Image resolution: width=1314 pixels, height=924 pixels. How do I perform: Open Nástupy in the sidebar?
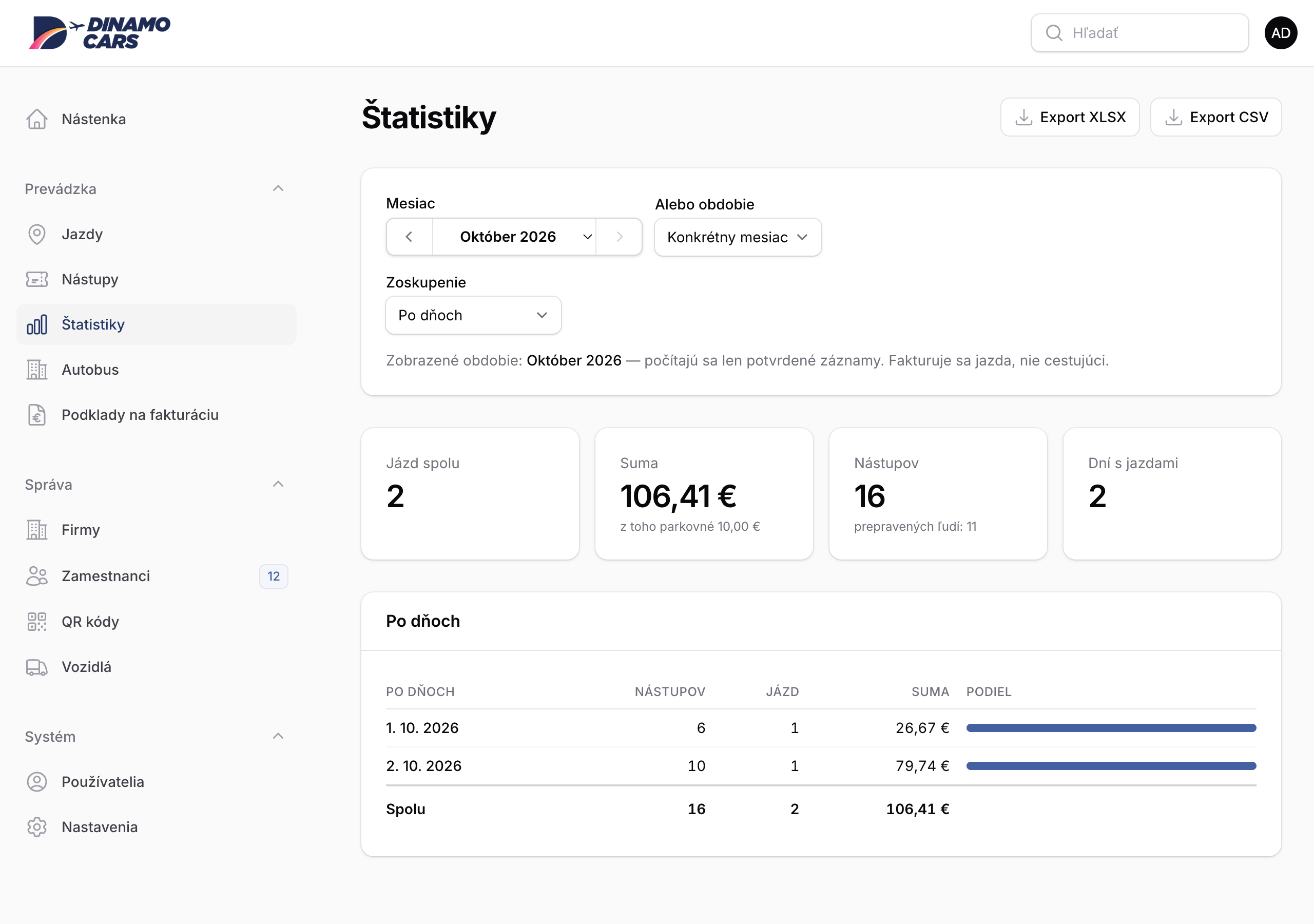pyautogui.click(x=156, y=279)
